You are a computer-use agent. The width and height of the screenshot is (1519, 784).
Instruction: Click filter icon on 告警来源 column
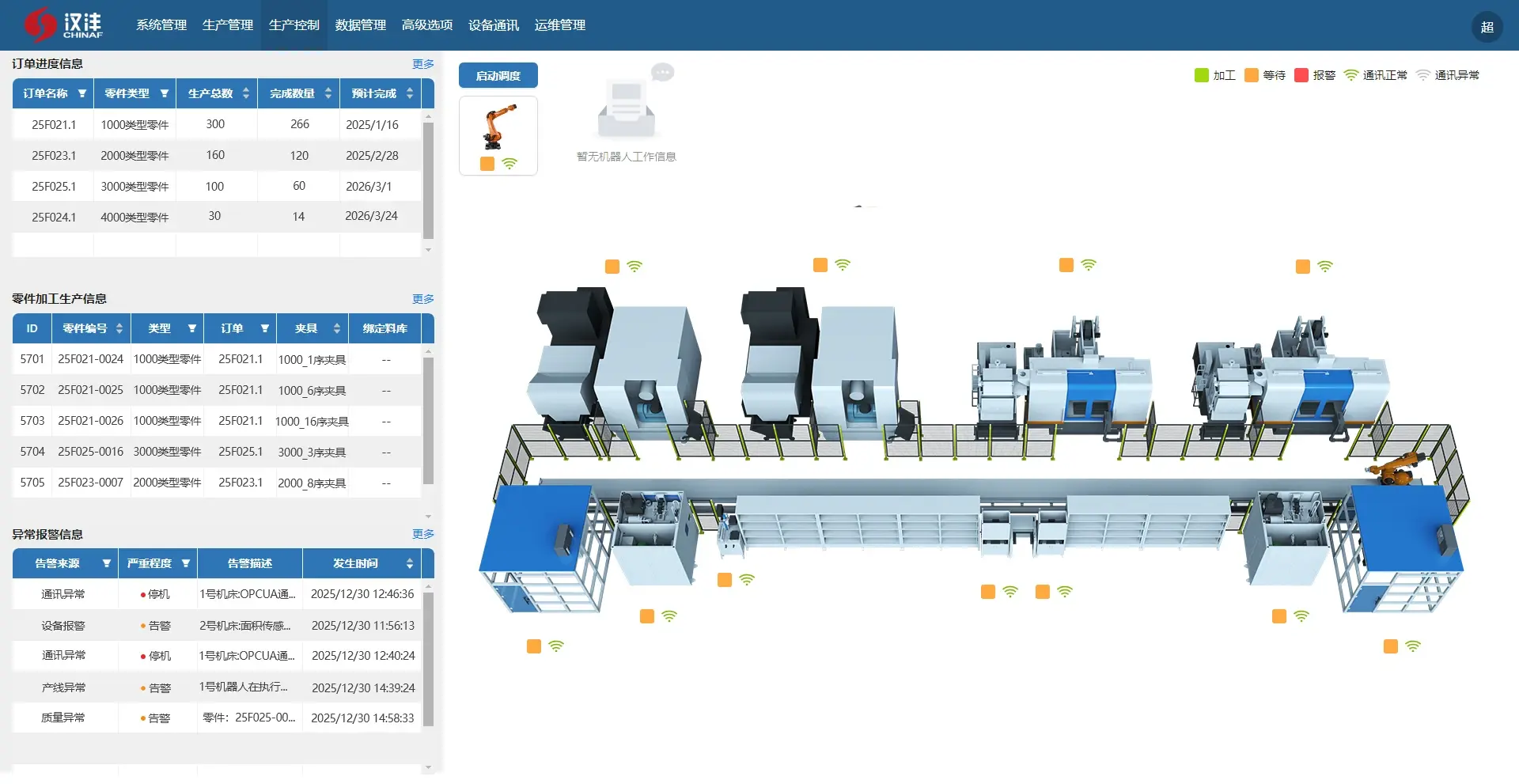106,563
